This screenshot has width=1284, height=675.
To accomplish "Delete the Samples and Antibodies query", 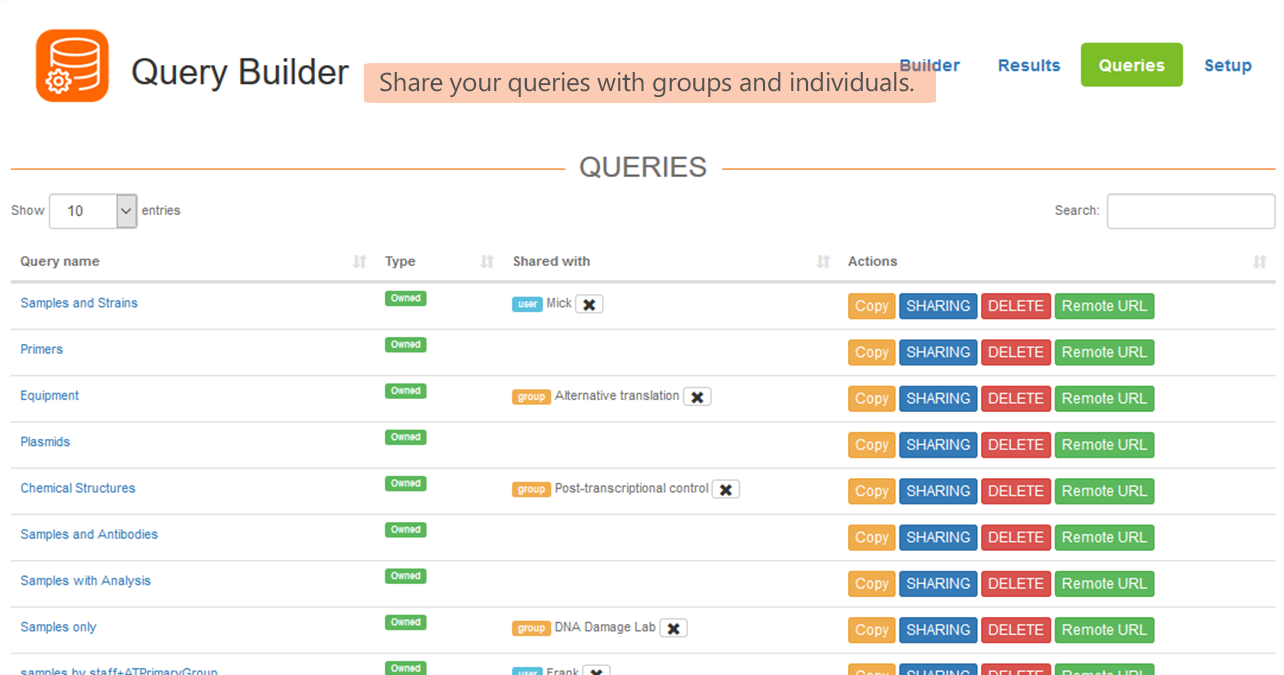I will click(1016, 537).
